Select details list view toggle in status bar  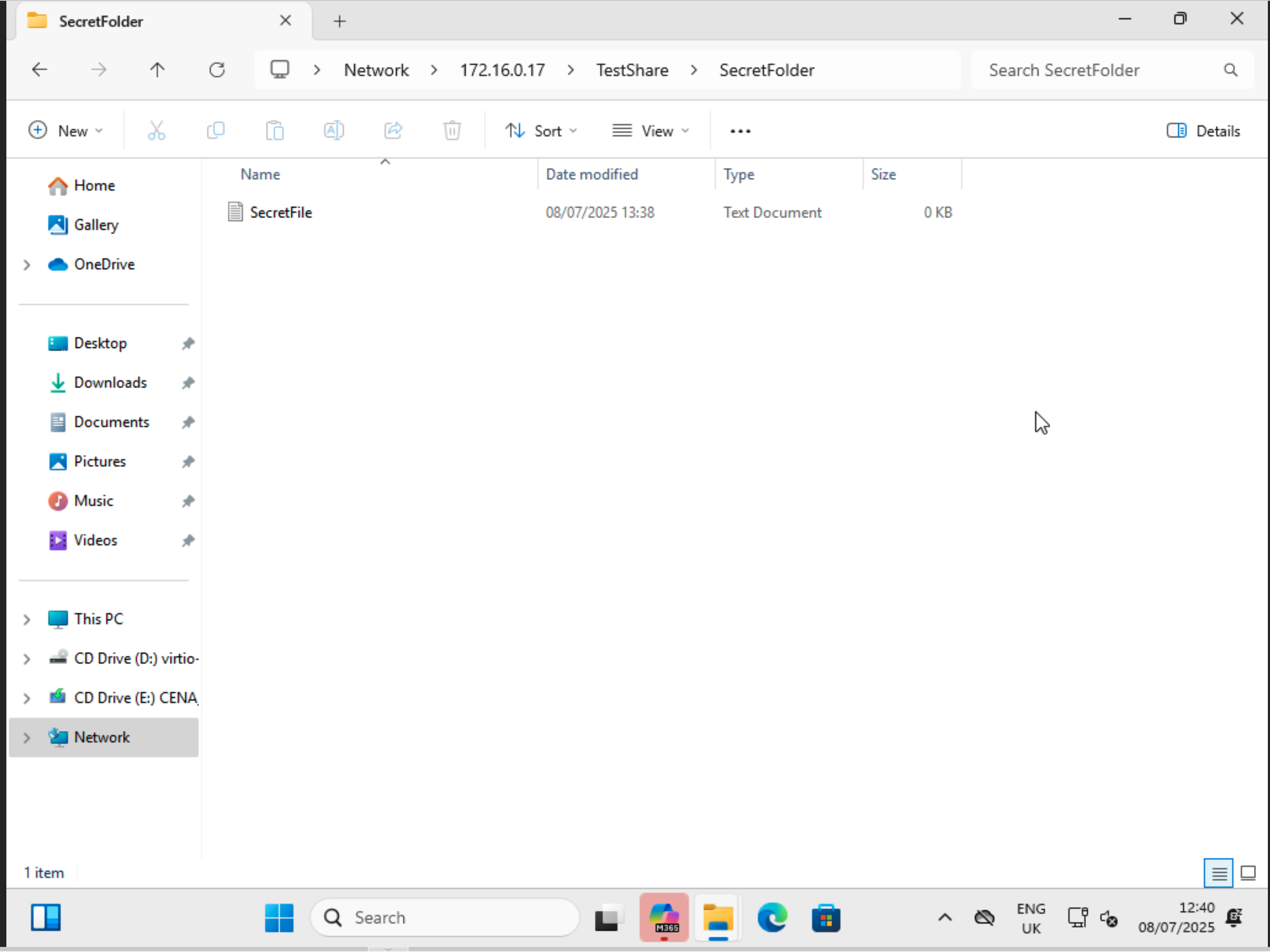point(1218,873)
